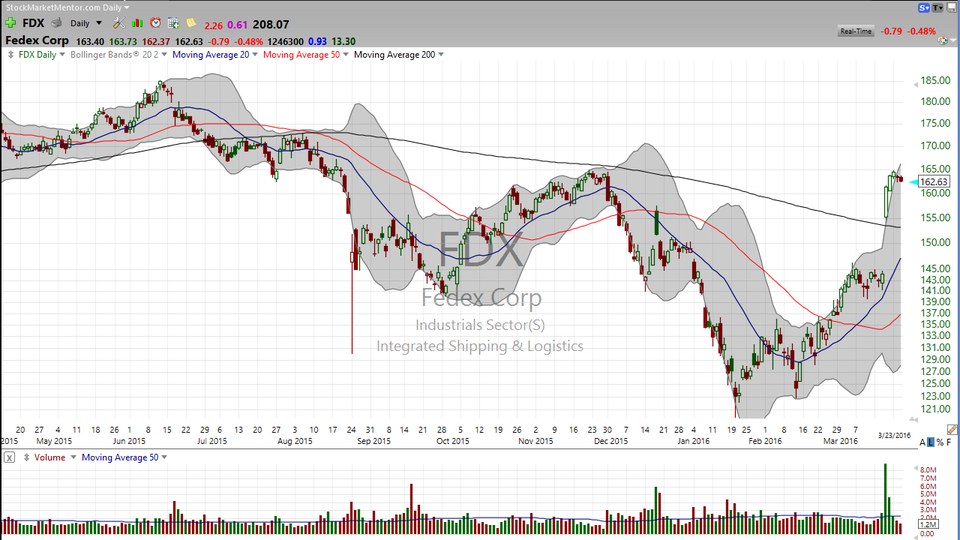Click the Real-Time button
Screen dimensions: 960x540
coord(855,31)
